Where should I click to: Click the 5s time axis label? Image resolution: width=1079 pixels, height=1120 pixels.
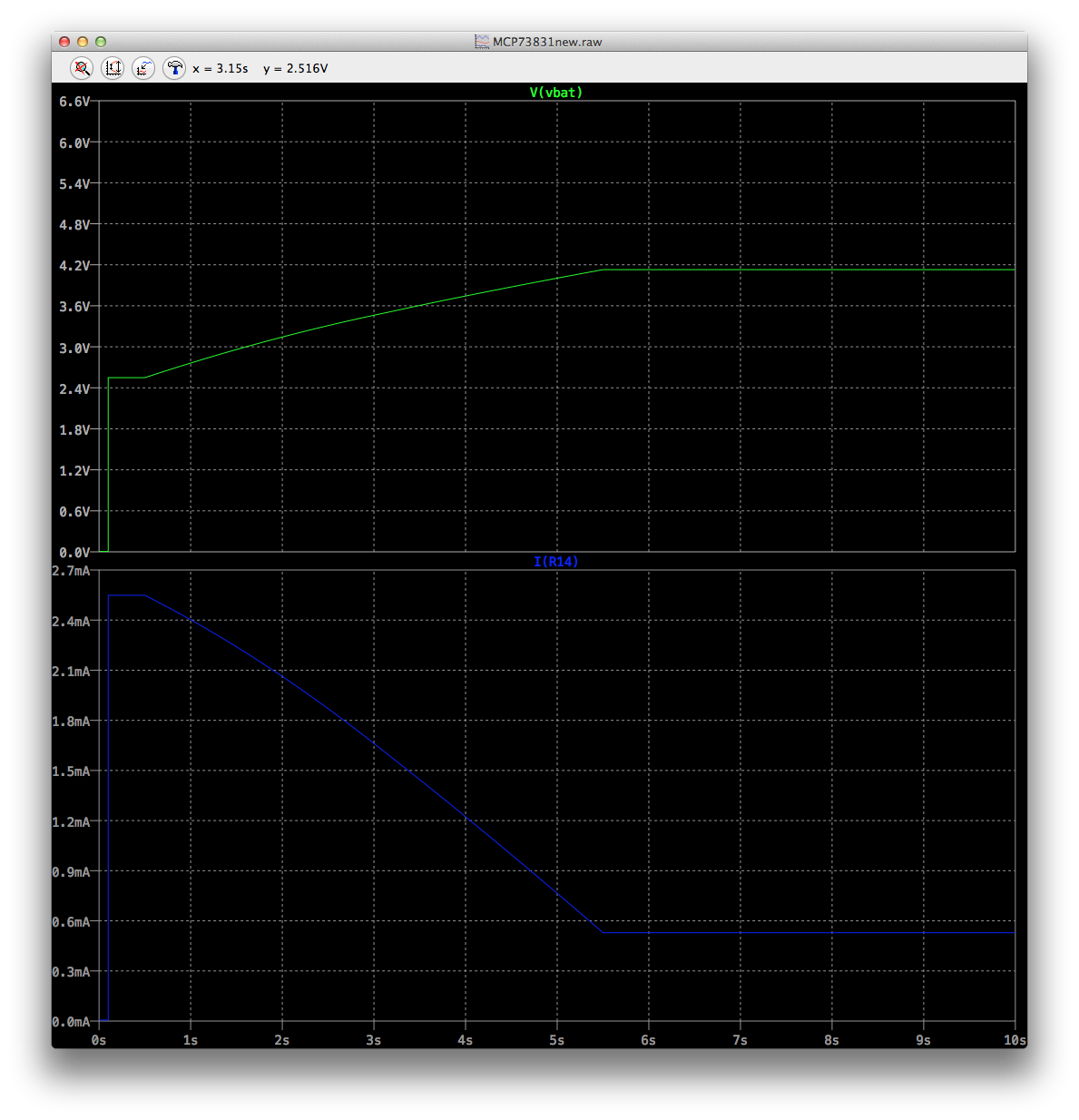pos(556,1040)
